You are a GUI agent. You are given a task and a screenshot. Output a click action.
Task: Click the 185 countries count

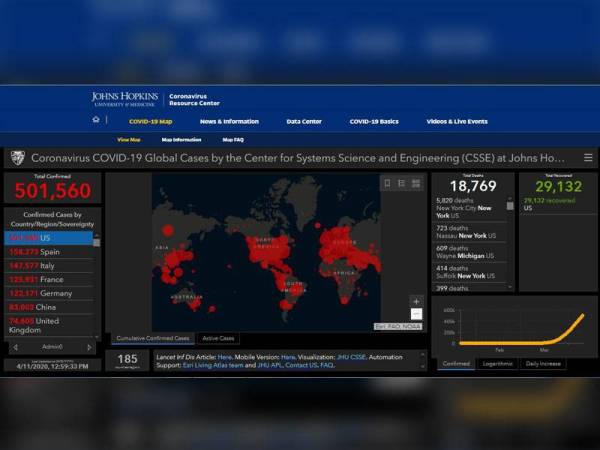(x=127, y=359)
